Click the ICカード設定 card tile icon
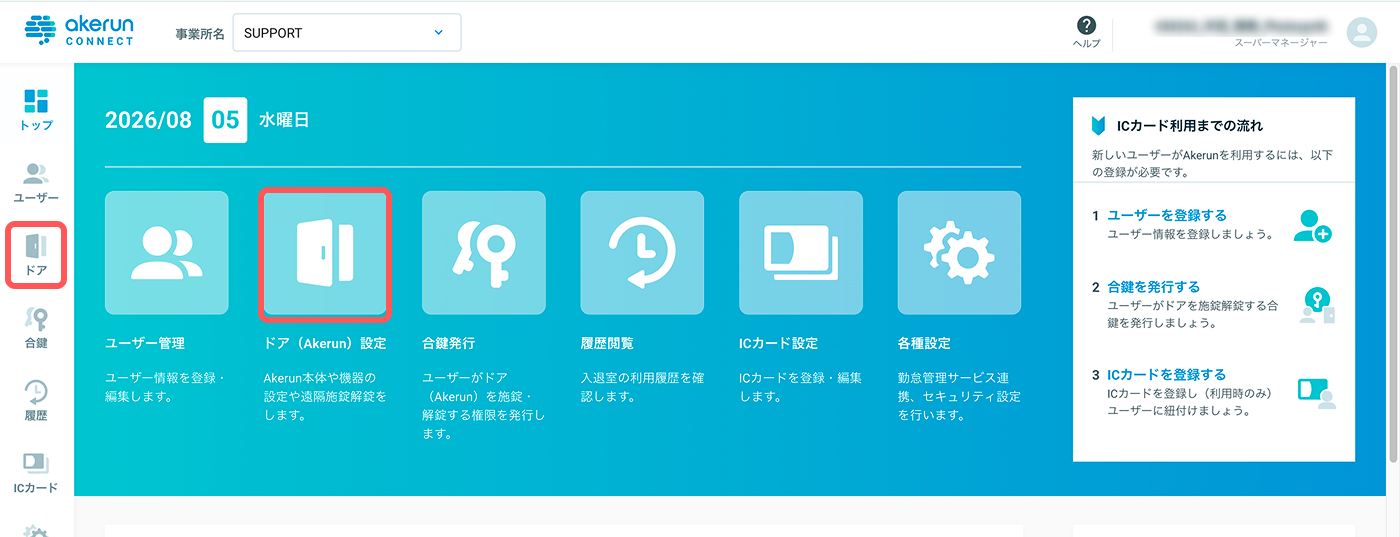 click(801, 253)
